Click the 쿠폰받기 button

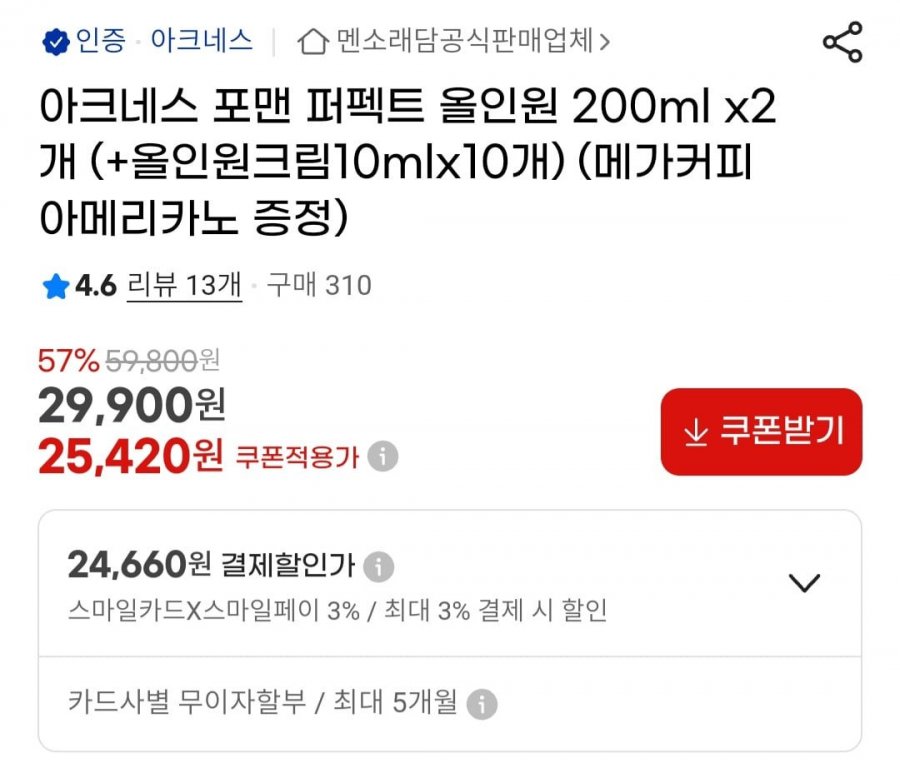(x=761, y=432)
